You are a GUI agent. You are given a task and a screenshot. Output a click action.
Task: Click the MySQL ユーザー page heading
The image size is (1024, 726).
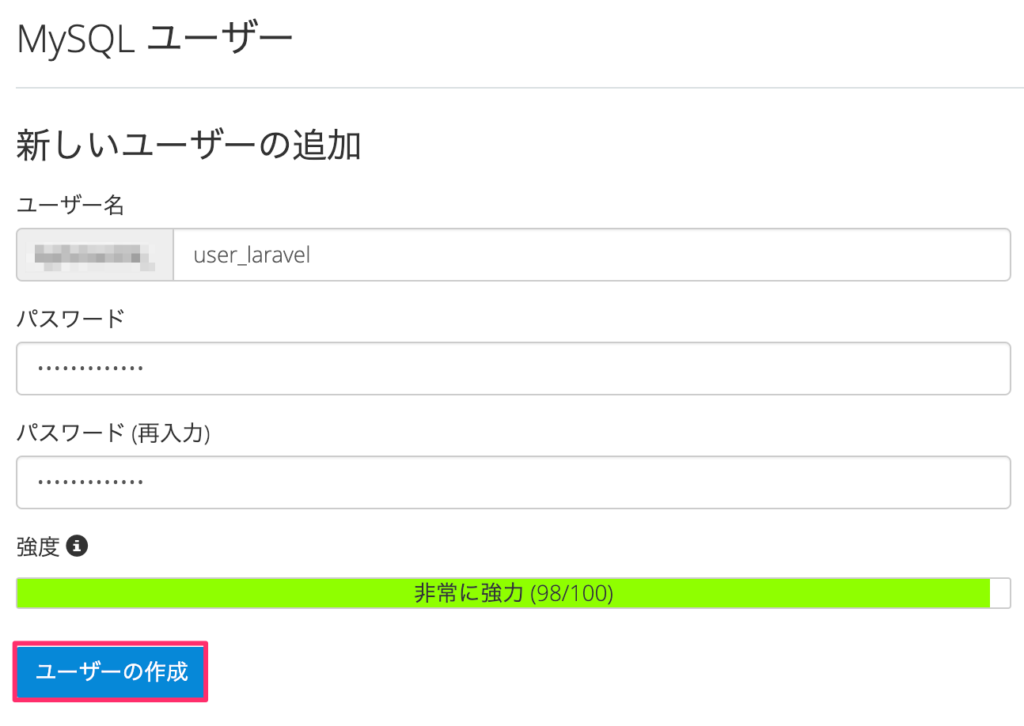(155, 39)
